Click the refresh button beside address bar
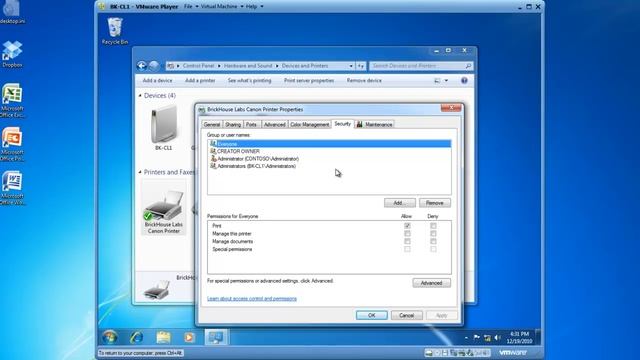The width and height of the screenshot is (640, 360). tap(361, 66)
